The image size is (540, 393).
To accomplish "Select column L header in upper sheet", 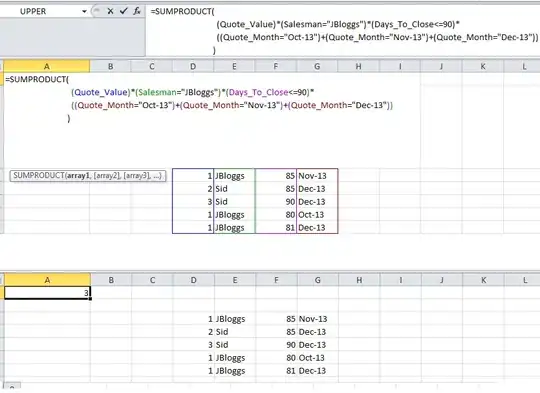I will (x=522, y=66).
